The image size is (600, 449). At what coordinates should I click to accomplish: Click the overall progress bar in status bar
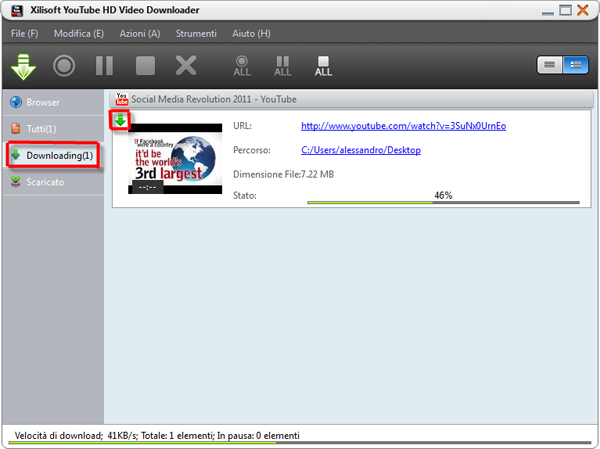(x=300, y=443)
